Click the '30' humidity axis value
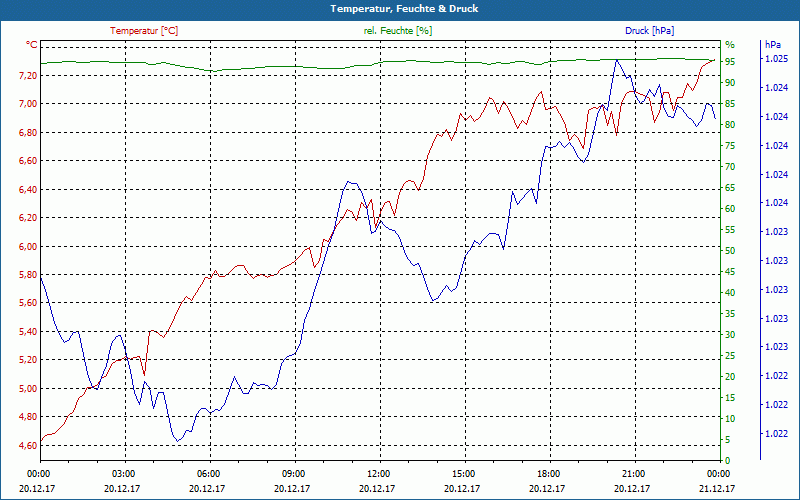Image resolution: width=800 pixels, height=500 pixels. tap(730, 335)
